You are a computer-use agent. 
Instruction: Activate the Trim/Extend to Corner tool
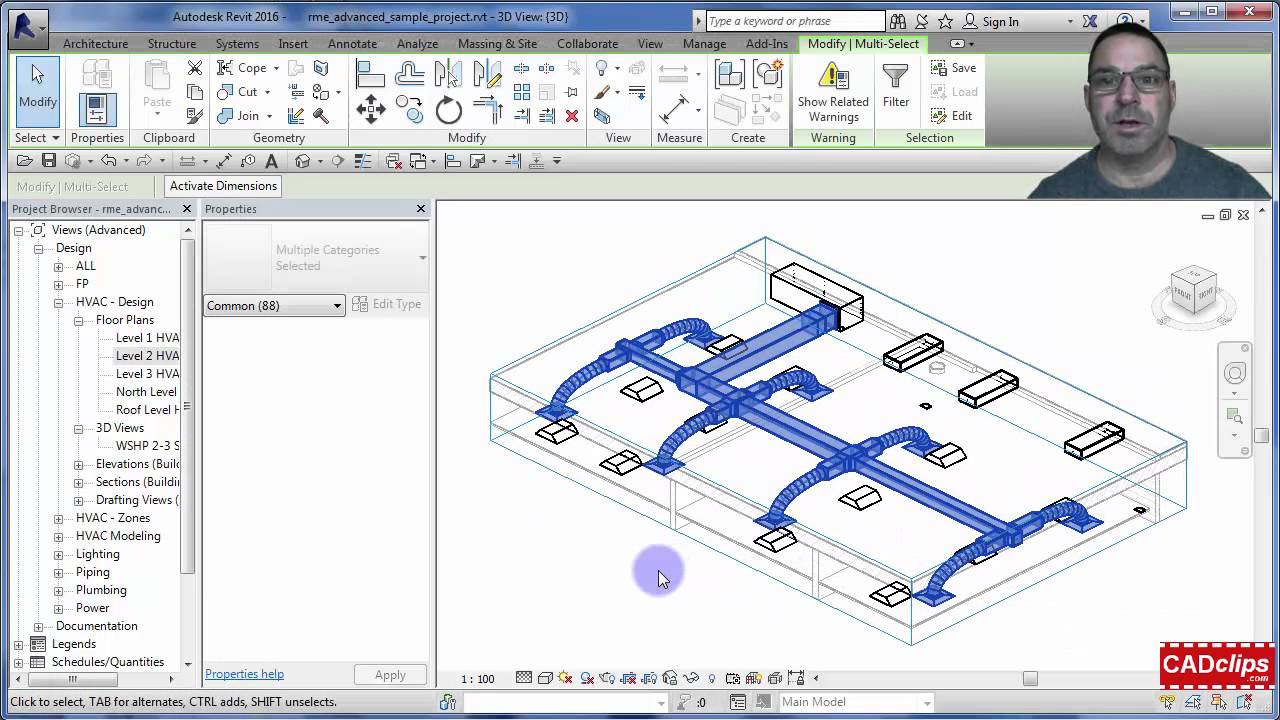point(488,107)
